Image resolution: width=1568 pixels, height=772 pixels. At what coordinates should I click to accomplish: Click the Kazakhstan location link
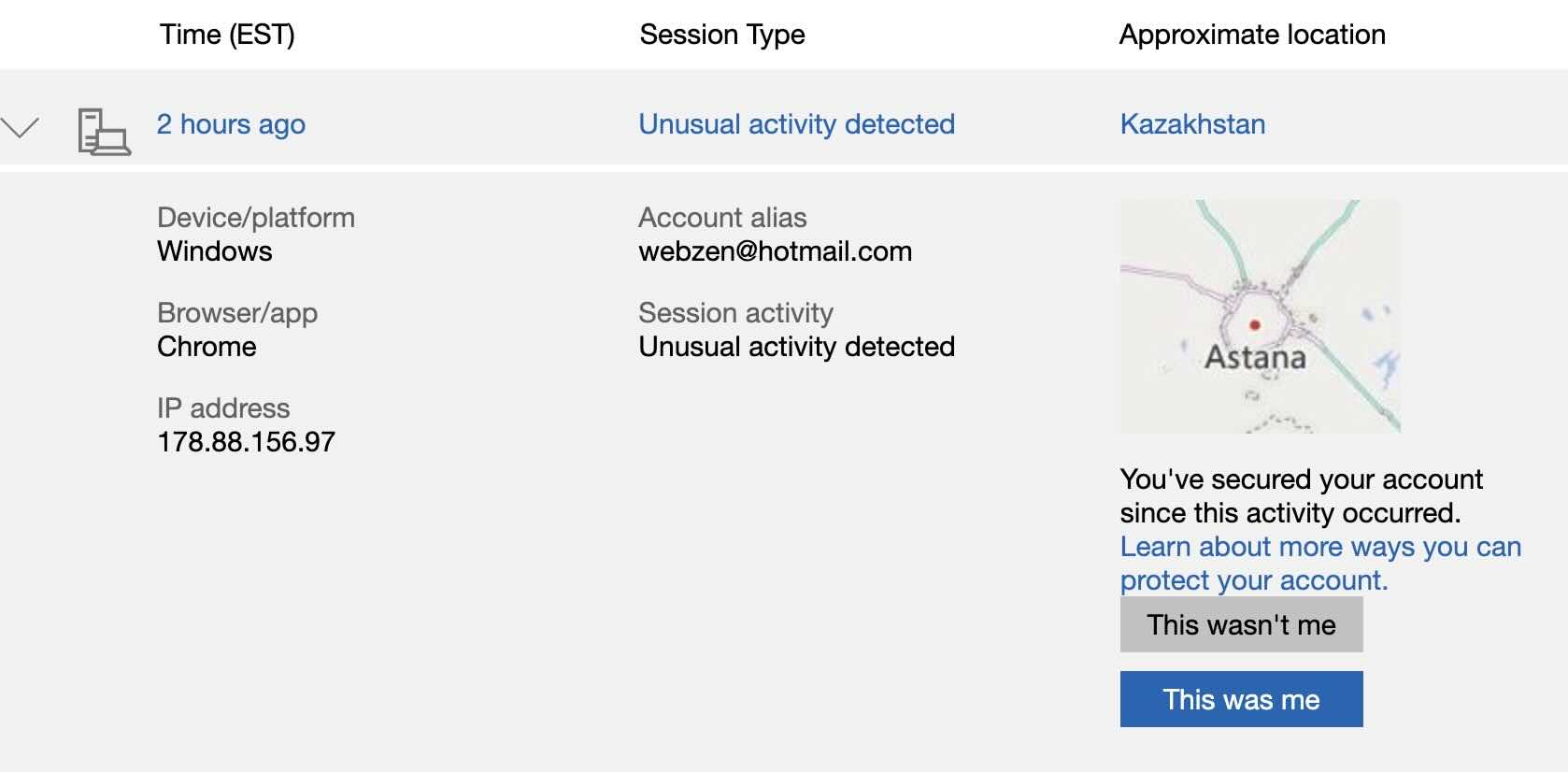click(1192, 124)
